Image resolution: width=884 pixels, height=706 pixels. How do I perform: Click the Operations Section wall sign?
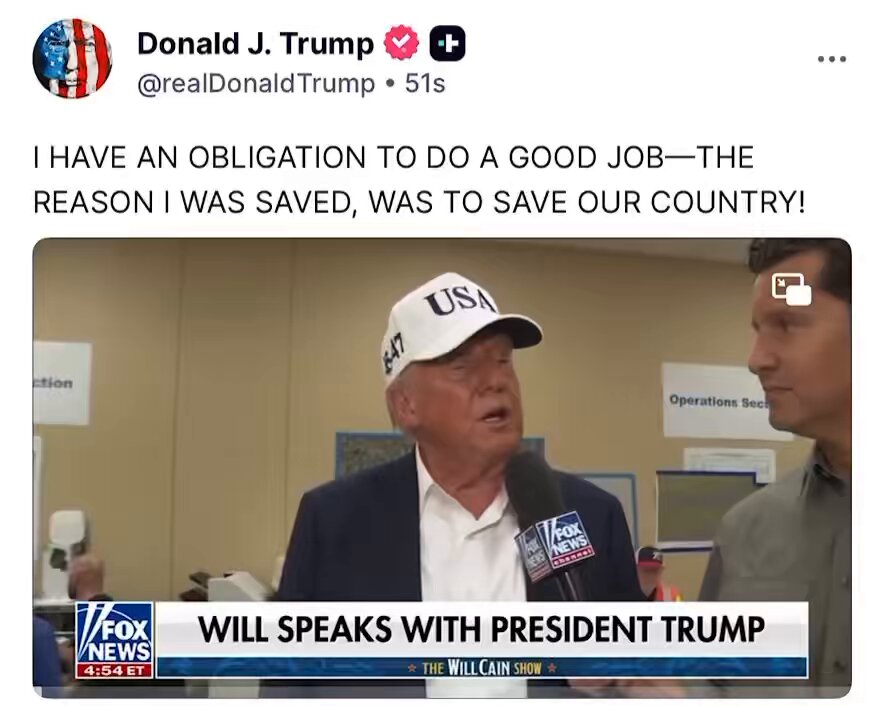tap(714, 401)
